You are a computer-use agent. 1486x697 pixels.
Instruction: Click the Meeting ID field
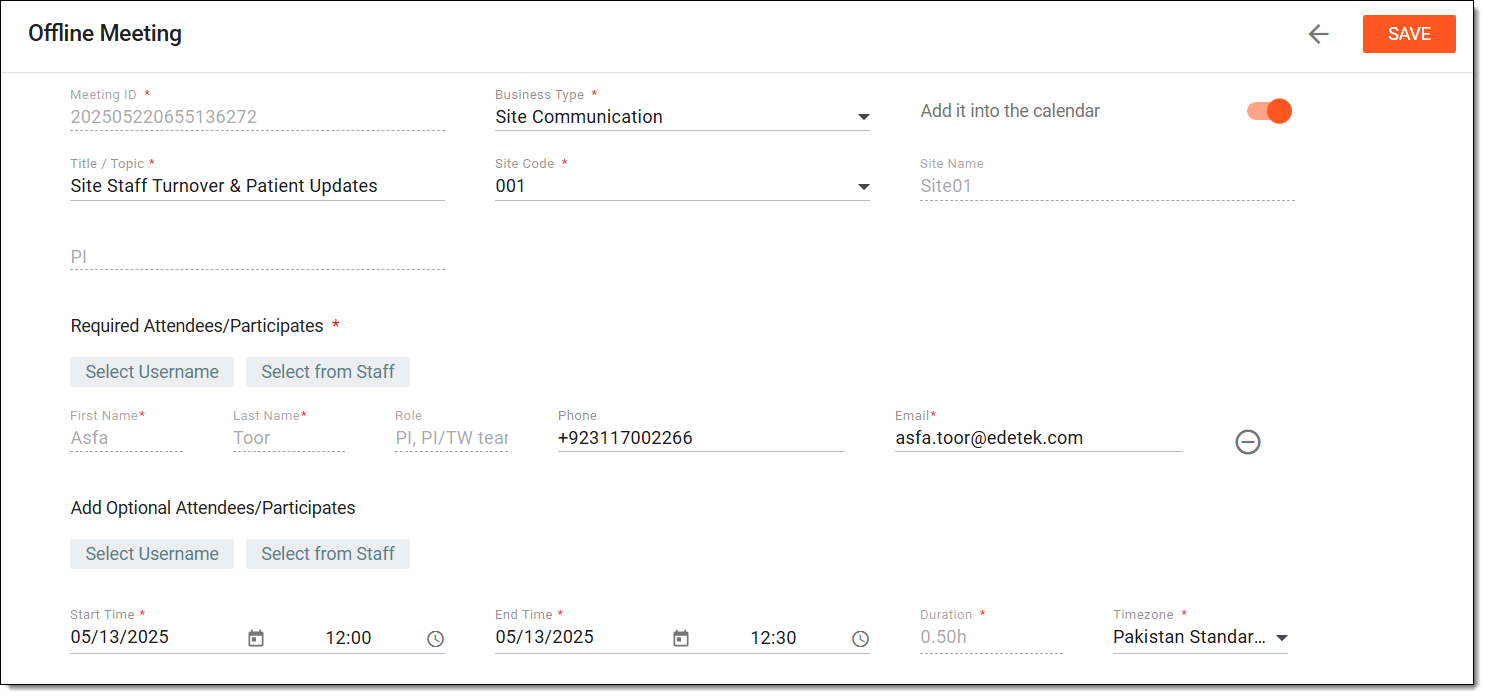[x=257, y=117]
